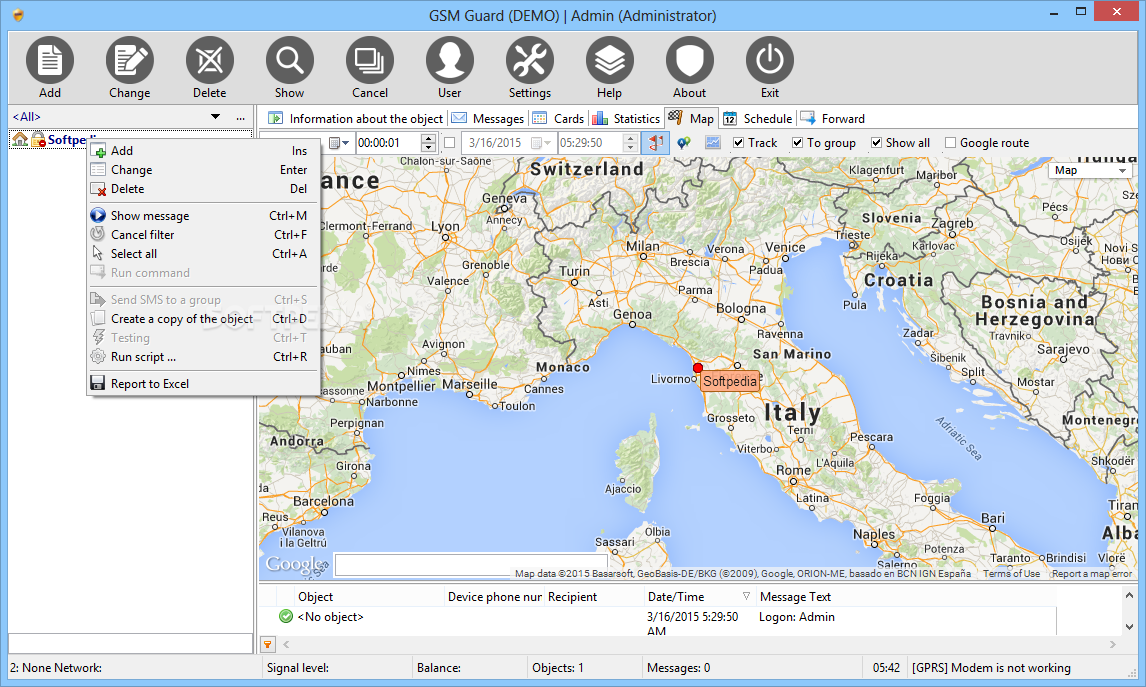
Task: Toggle the Show all checkbox
Action: [876, 143]
